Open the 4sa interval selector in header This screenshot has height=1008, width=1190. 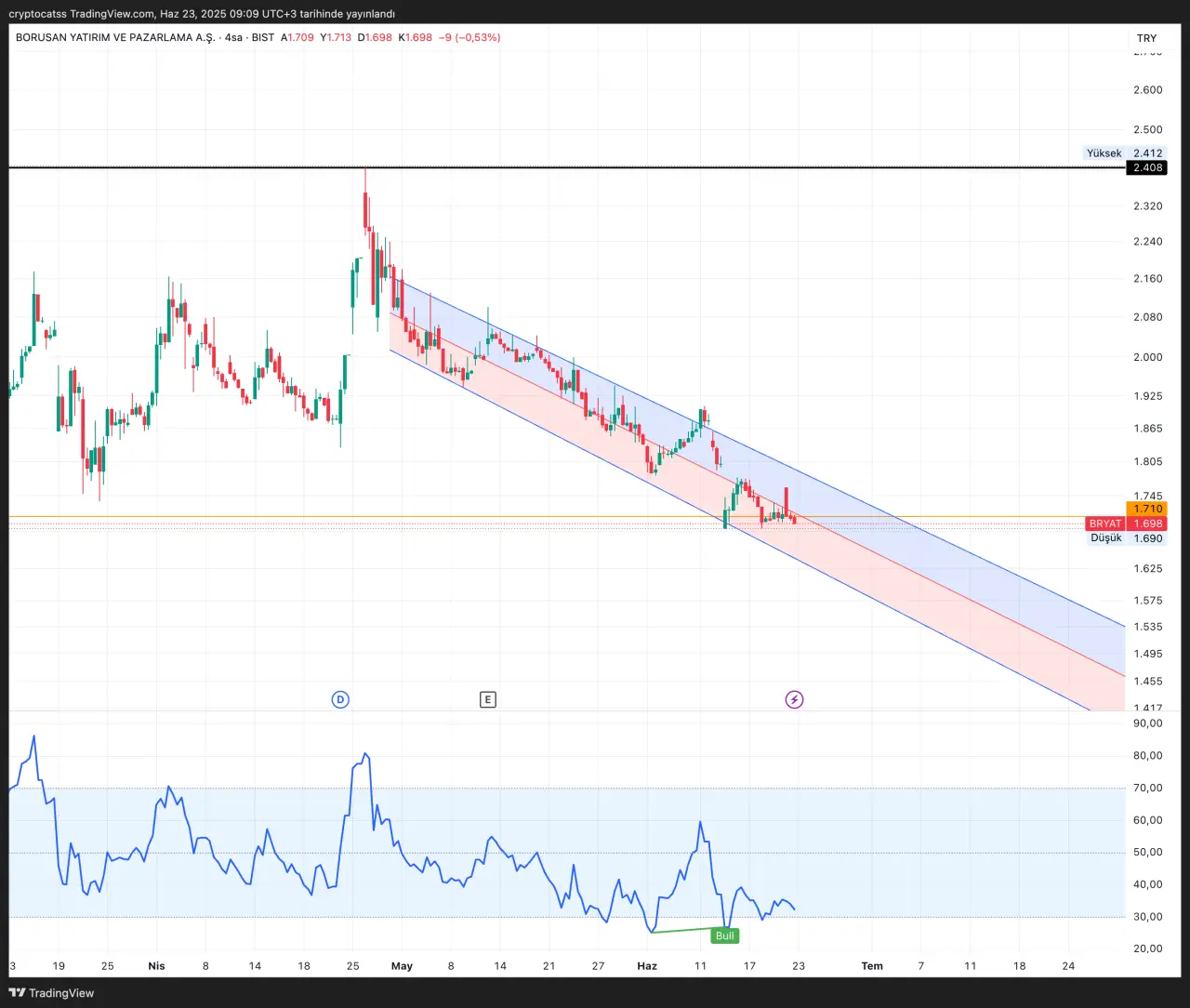[233, 37]
